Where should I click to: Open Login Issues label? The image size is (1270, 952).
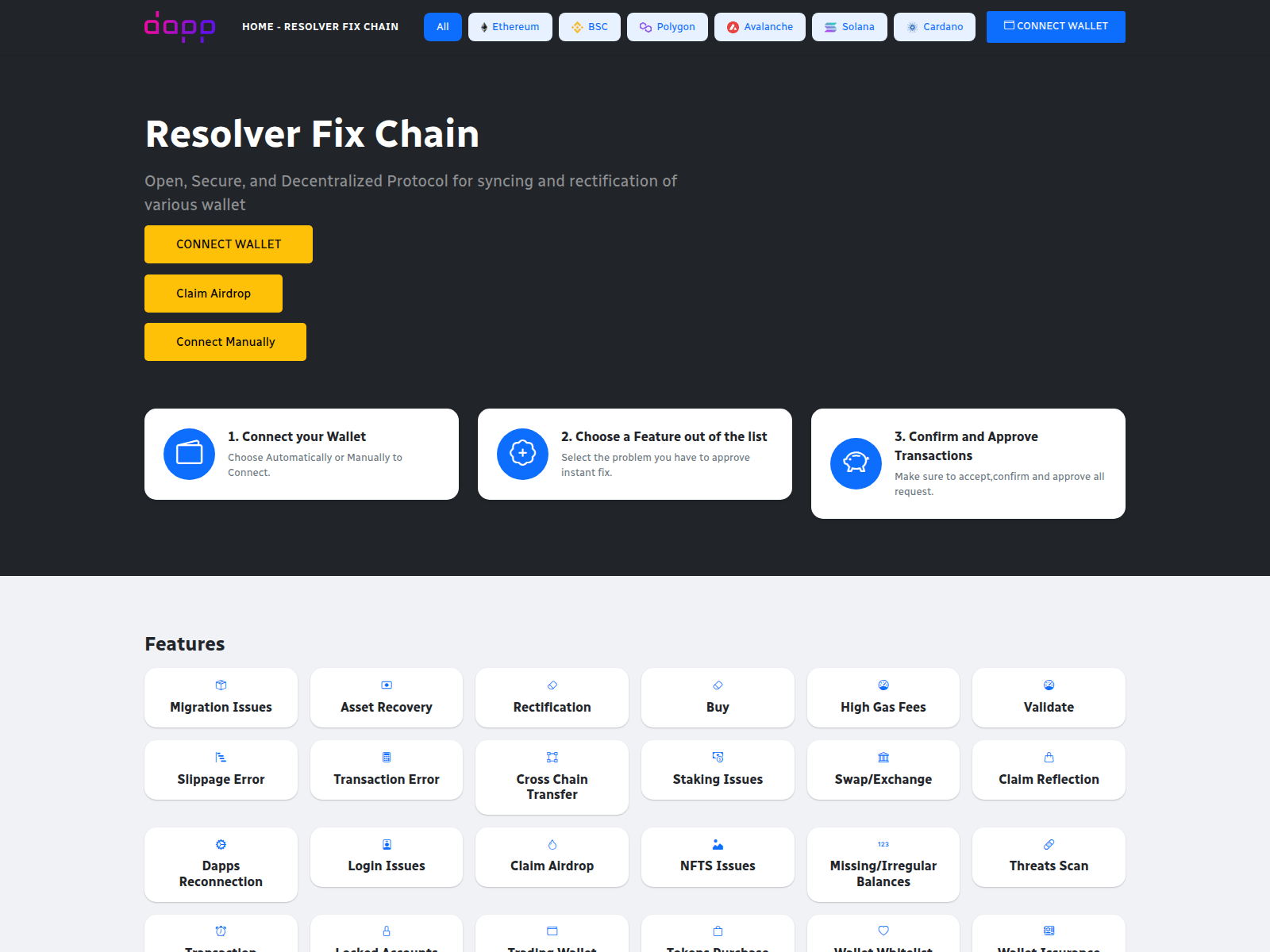click(387, 866)
